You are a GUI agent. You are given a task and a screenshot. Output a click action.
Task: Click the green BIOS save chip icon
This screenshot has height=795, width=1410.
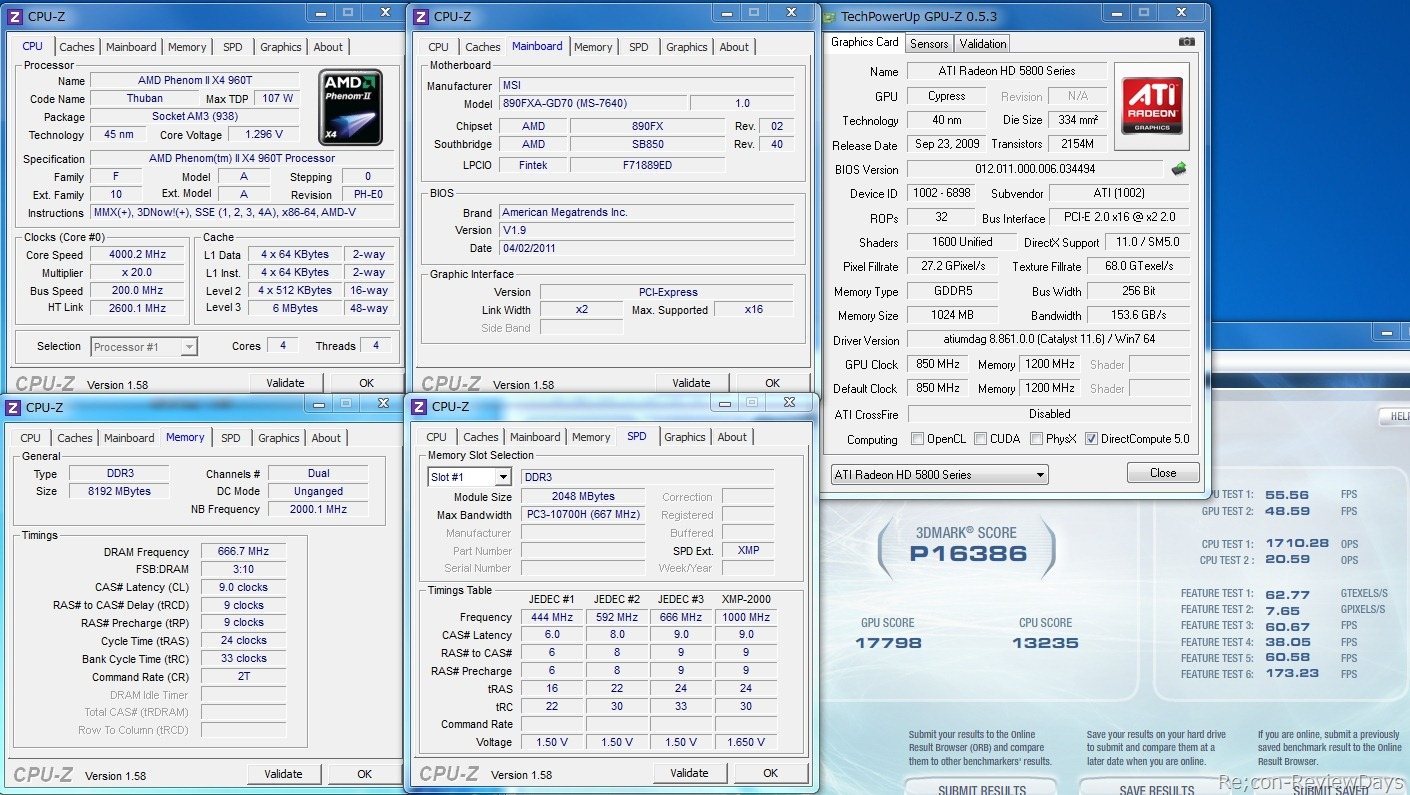coord(1180,169)
